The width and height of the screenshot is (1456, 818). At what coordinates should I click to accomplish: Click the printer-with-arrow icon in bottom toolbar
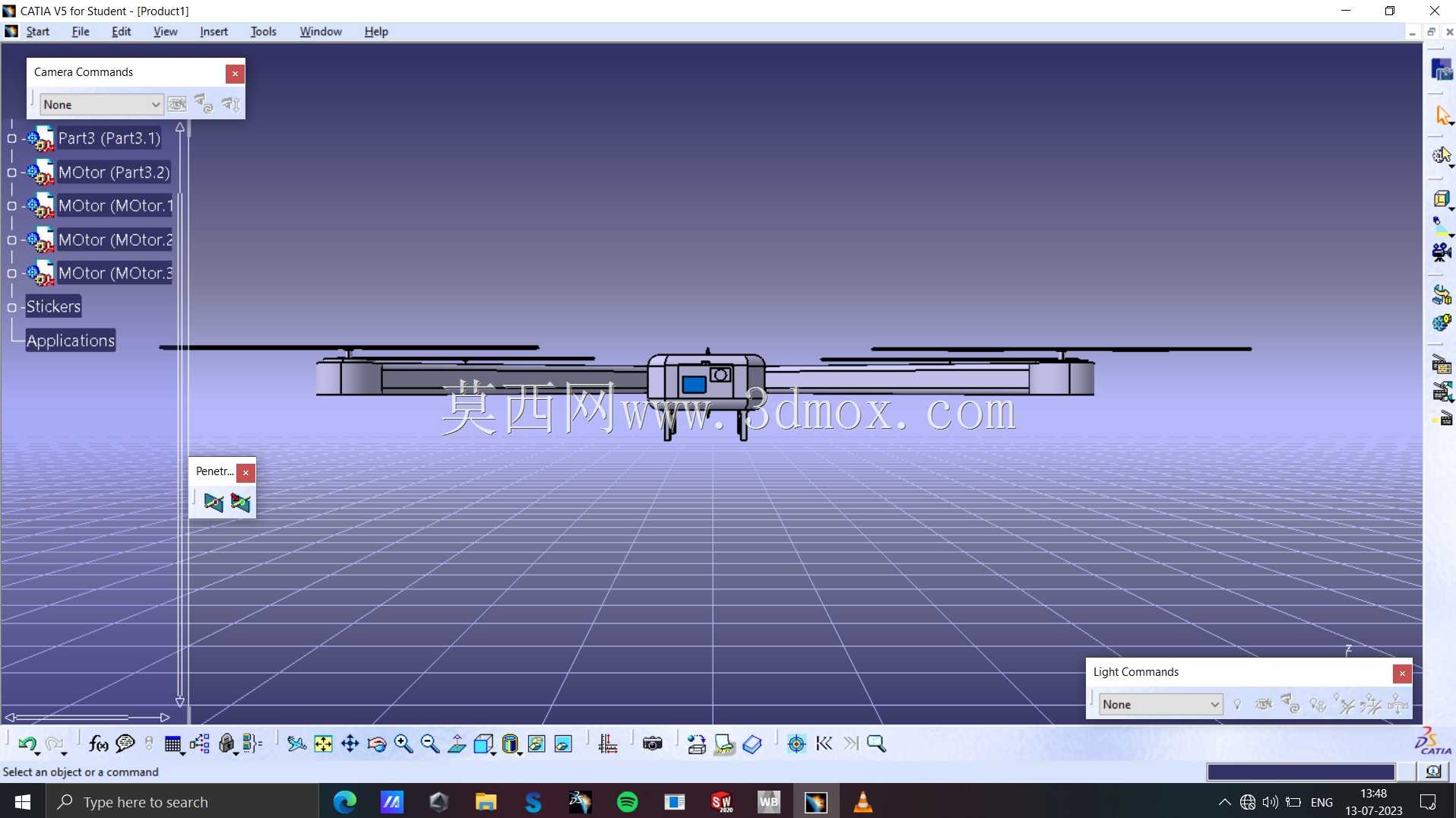pos(697,744)
